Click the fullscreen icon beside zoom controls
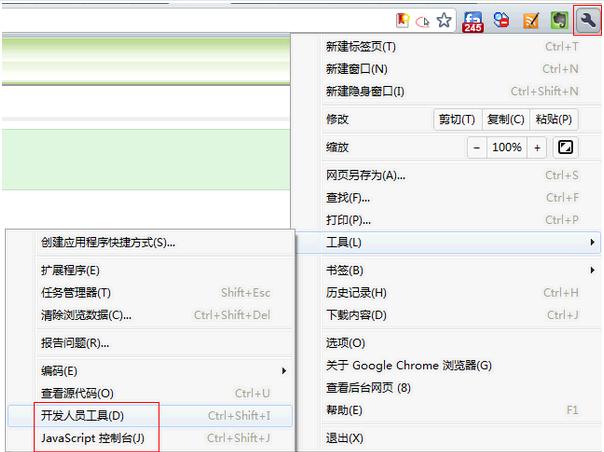604x452 pixels. 565,147
